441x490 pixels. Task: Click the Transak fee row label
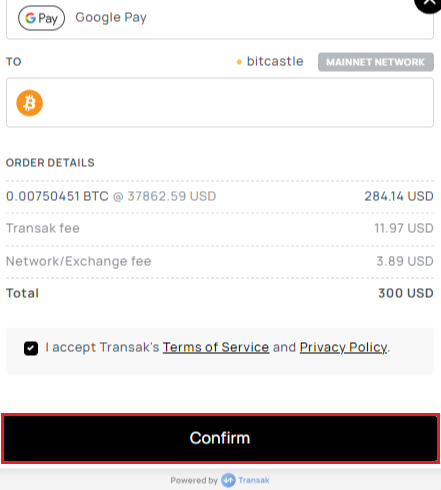43,228
